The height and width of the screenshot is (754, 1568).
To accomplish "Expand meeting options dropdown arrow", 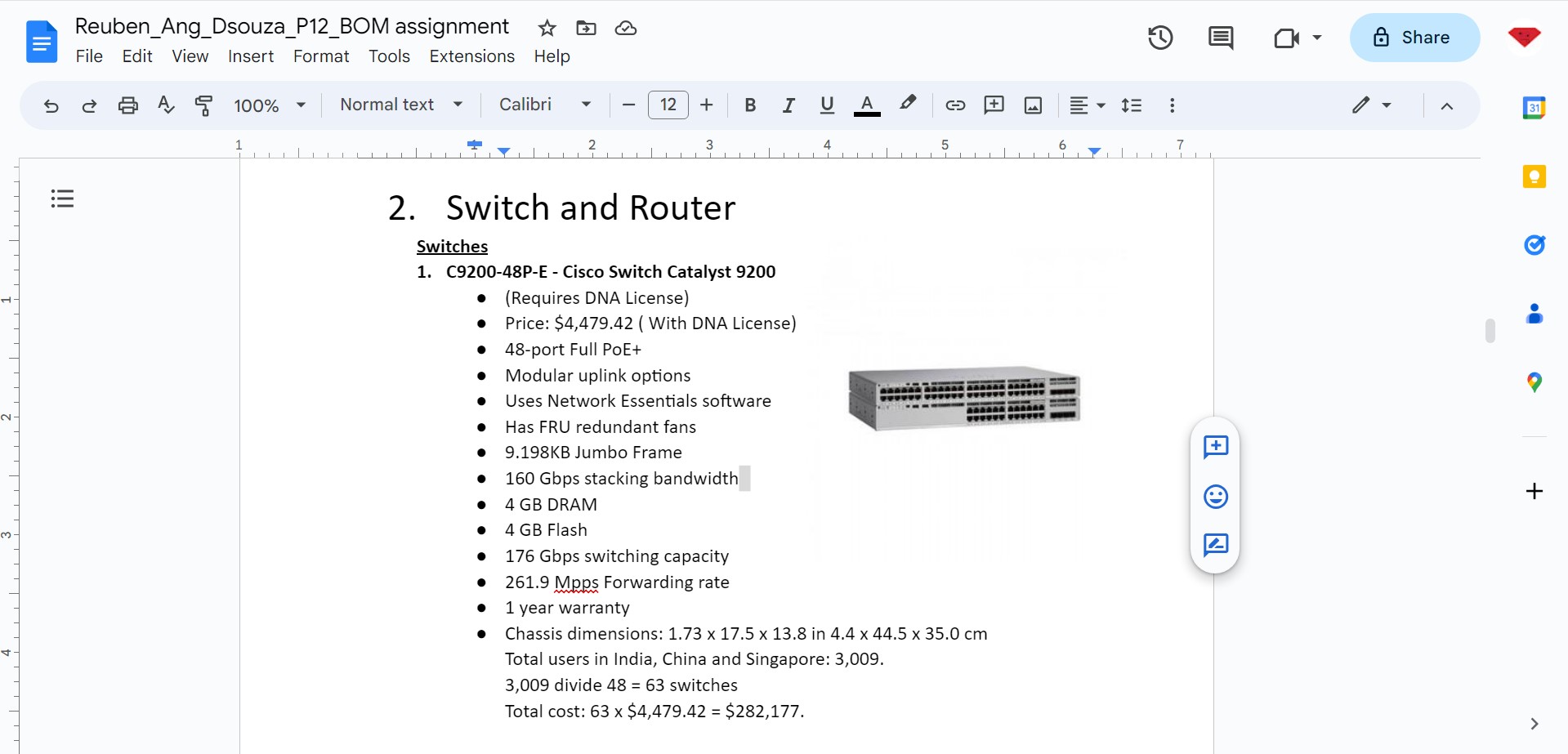I will [1317, 38].
